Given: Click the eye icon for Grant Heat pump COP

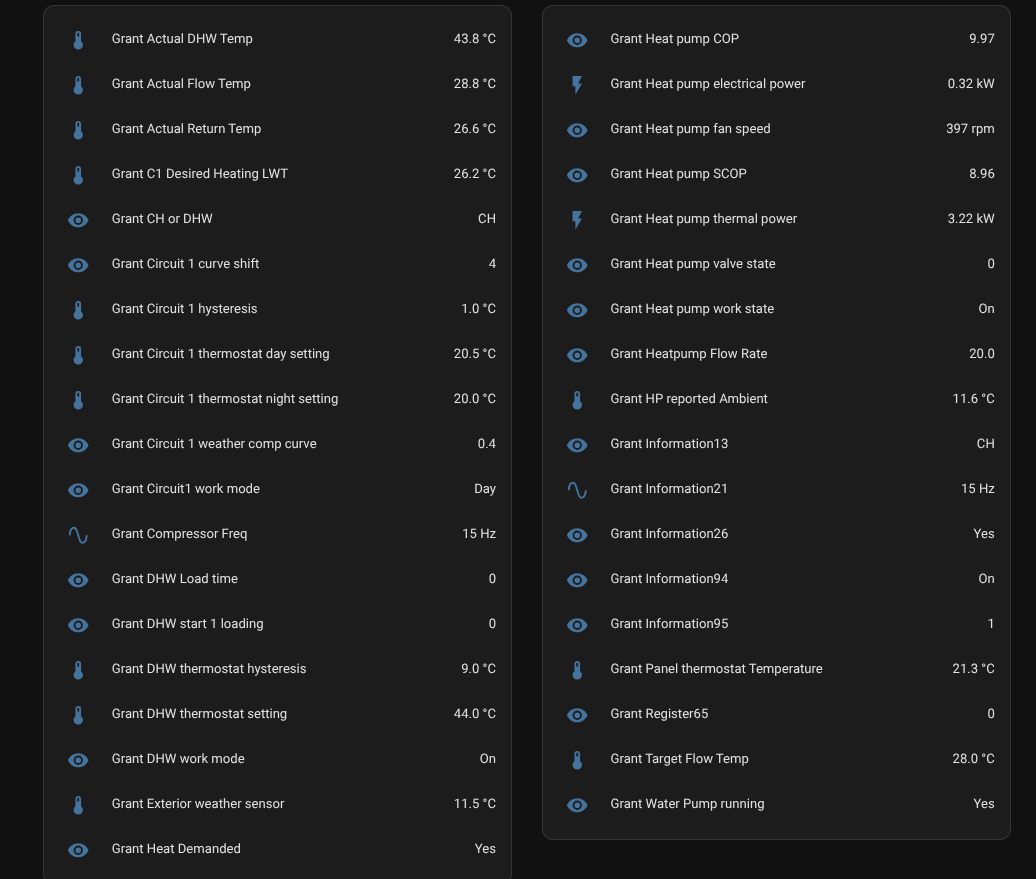Looking at the screenshot, I should (x=577, y=40).
